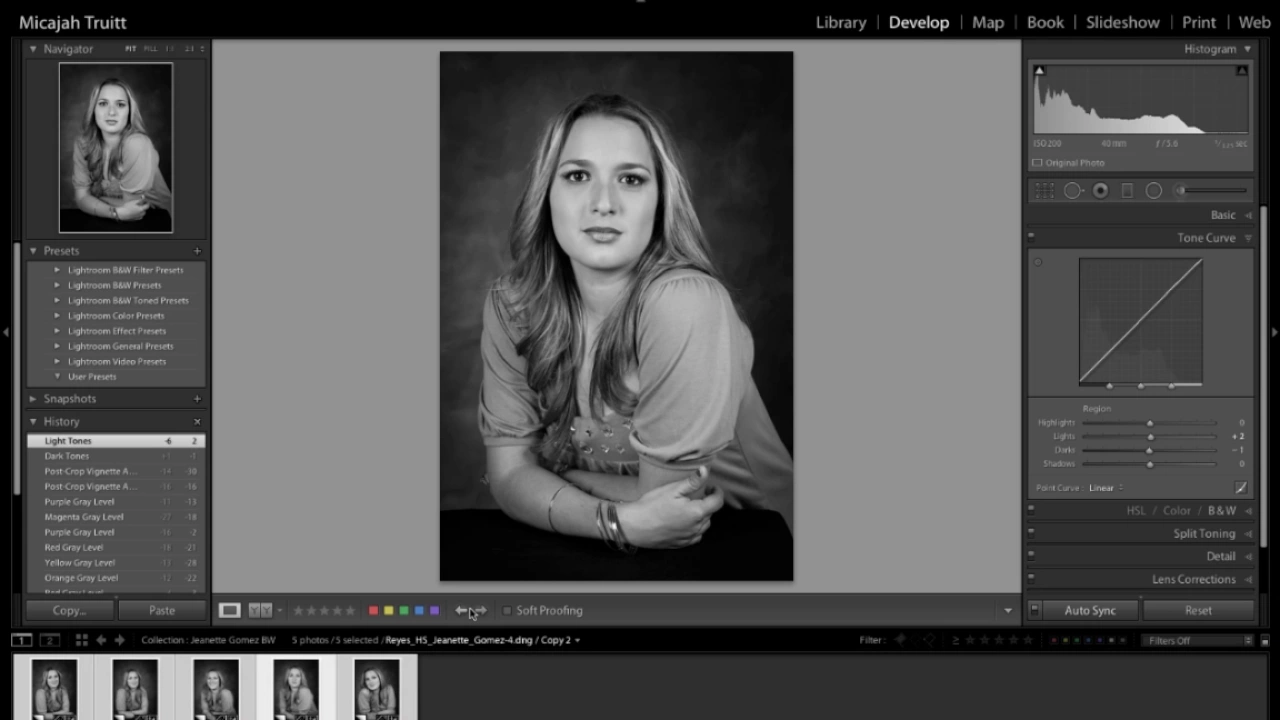1280x720 pixels.
Task: Enable the Soft Proofing checkbox
Action: pos(507,610)
